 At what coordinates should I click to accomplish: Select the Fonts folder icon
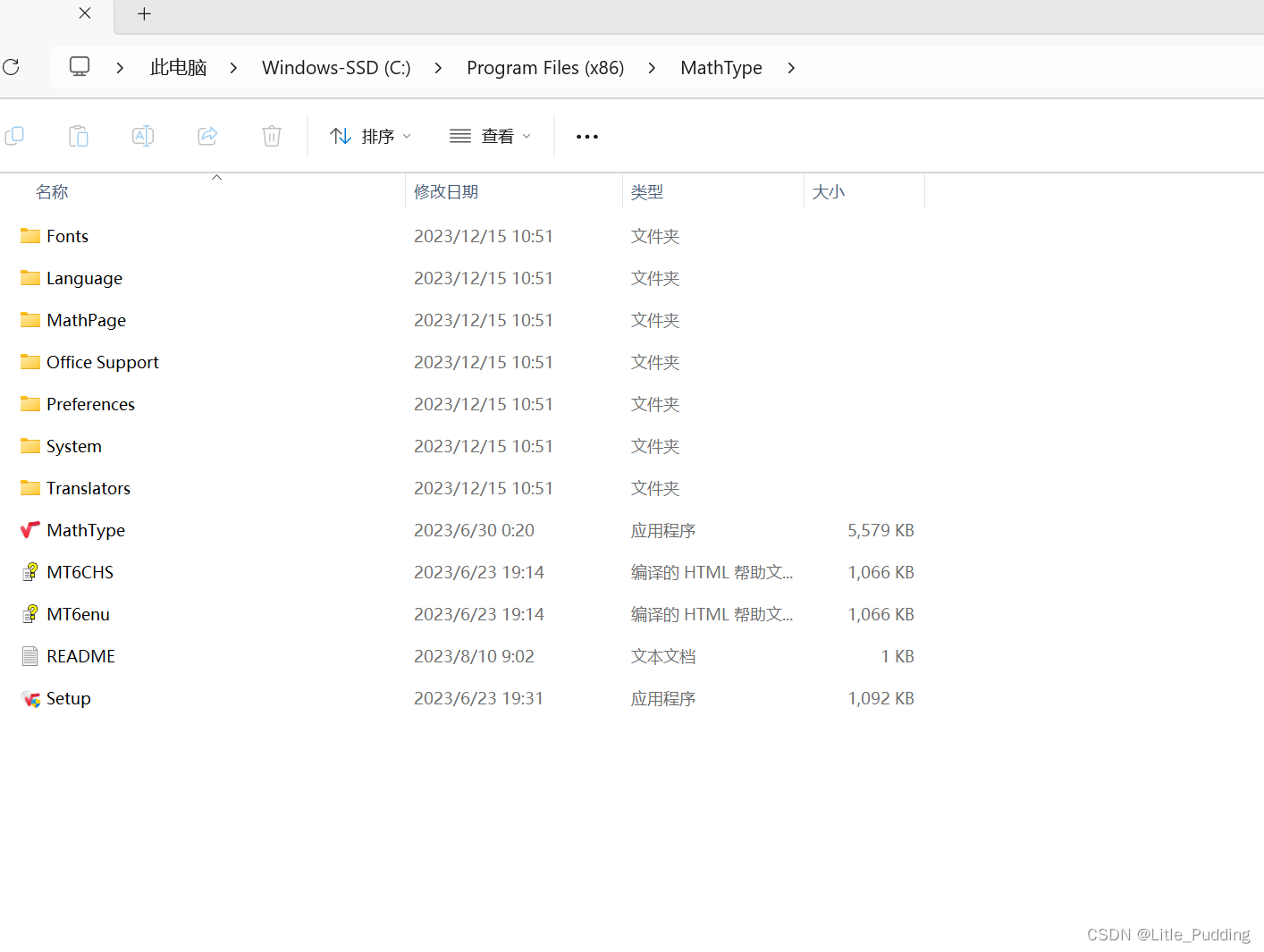30,236
